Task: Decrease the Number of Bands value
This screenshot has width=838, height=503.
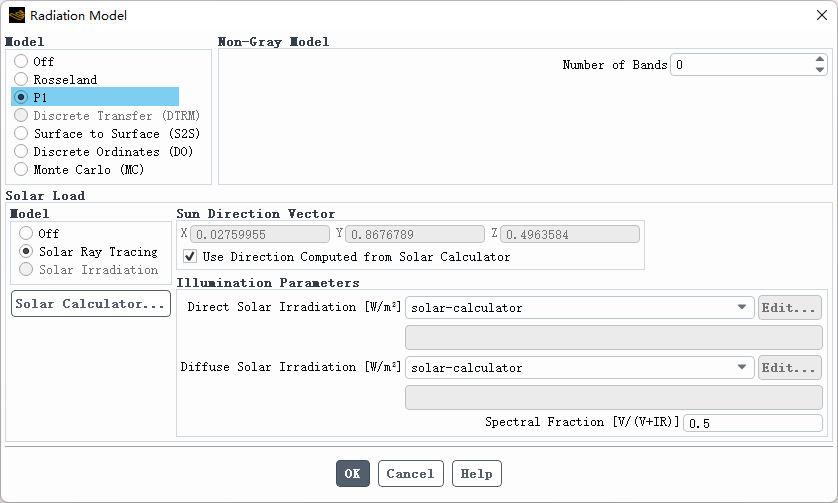Action: click(x=820, y=70)
